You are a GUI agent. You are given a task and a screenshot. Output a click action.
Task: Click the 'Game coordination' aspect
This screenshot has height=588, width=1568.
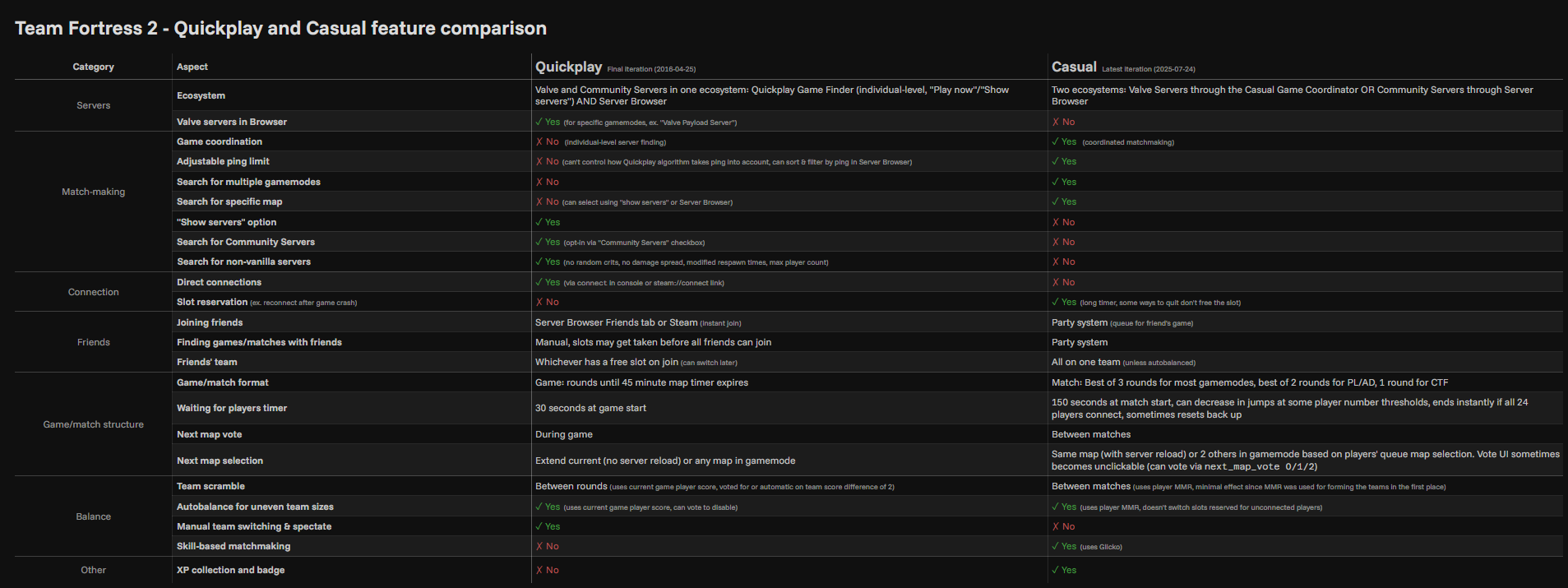point(220,141)
